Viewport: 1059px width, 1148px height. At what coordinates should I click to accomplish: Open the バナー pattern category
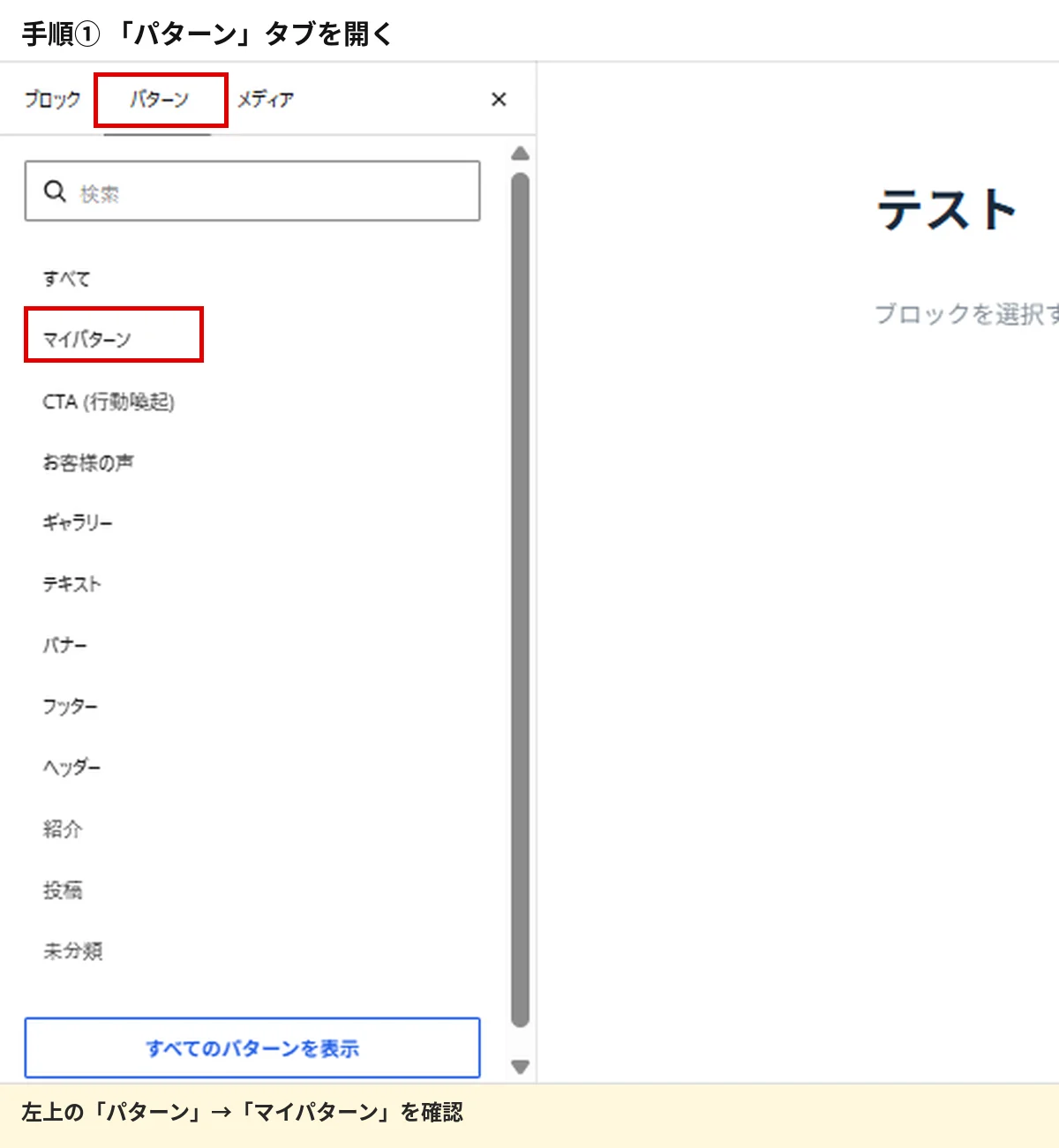pos(65,646)
